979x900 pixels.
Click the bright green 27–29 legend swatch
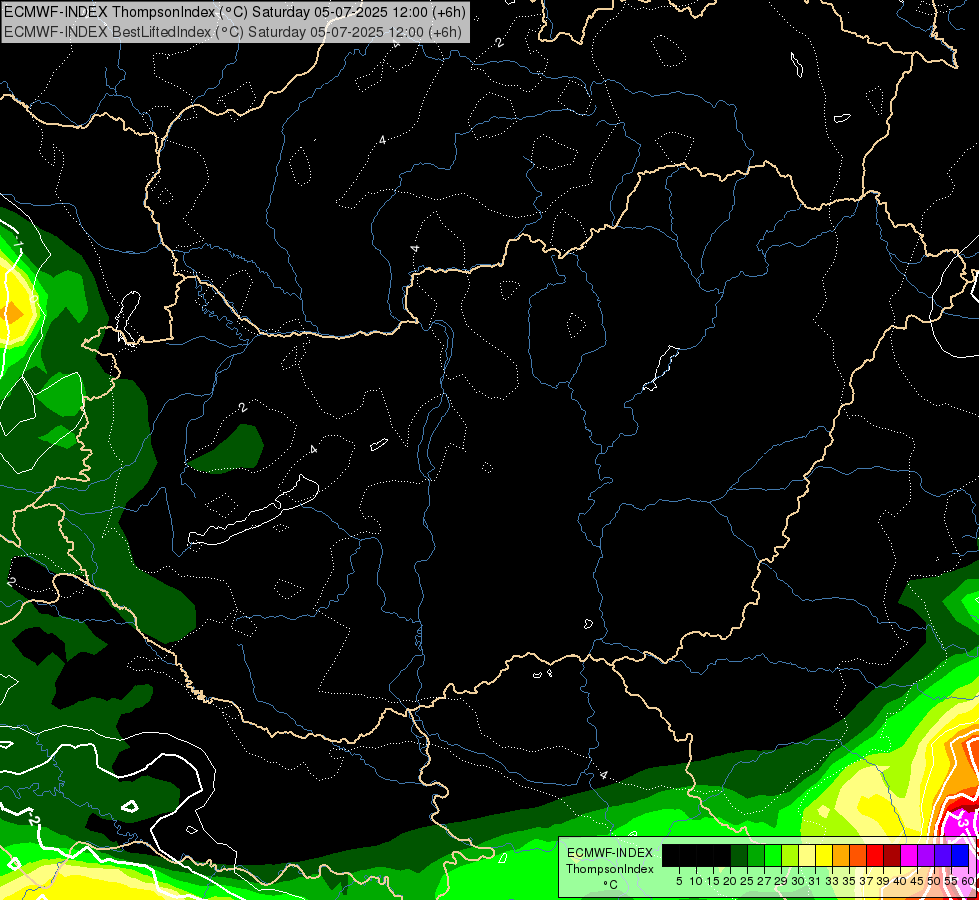pyautogui.click(x=772, y=856)
